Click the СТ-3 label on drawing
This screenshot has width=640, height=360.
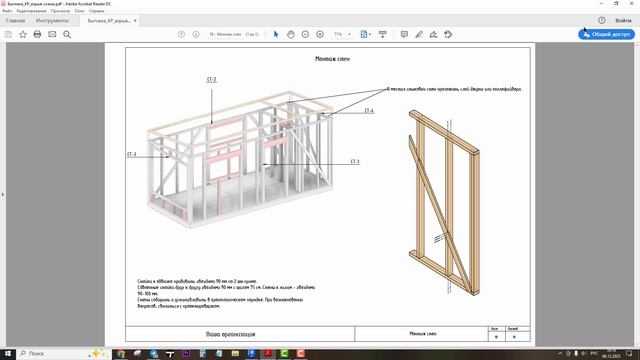(x=131, y=154)
